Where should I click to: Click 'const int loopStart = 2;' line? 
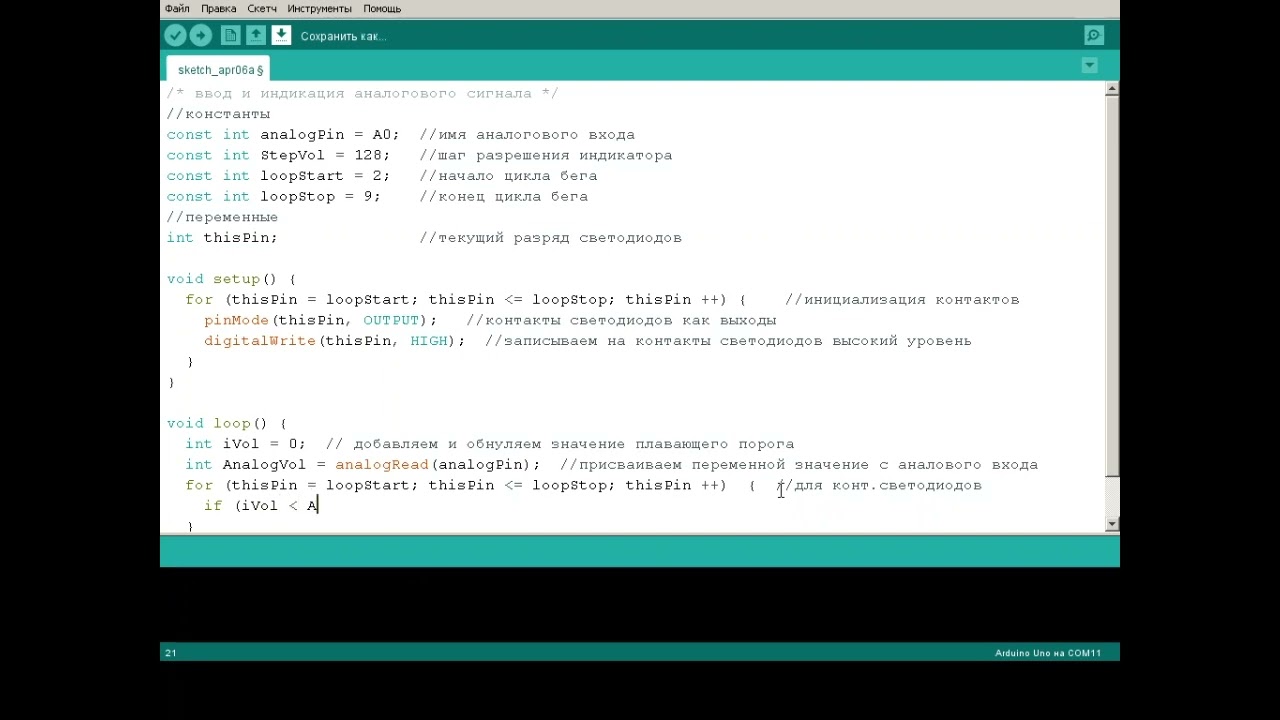tap(278, 176)
